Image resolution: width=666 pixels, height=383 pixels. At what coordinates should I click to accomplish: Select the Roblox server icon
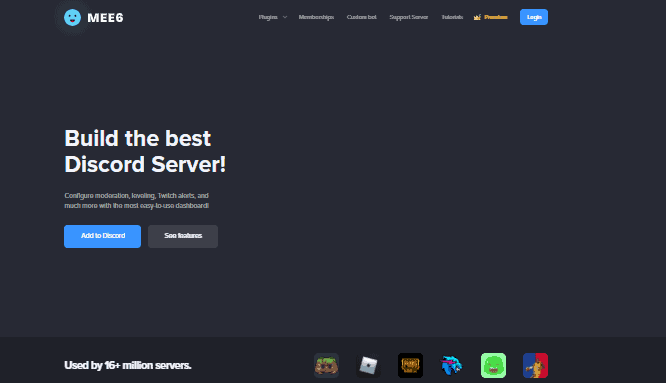368,365
